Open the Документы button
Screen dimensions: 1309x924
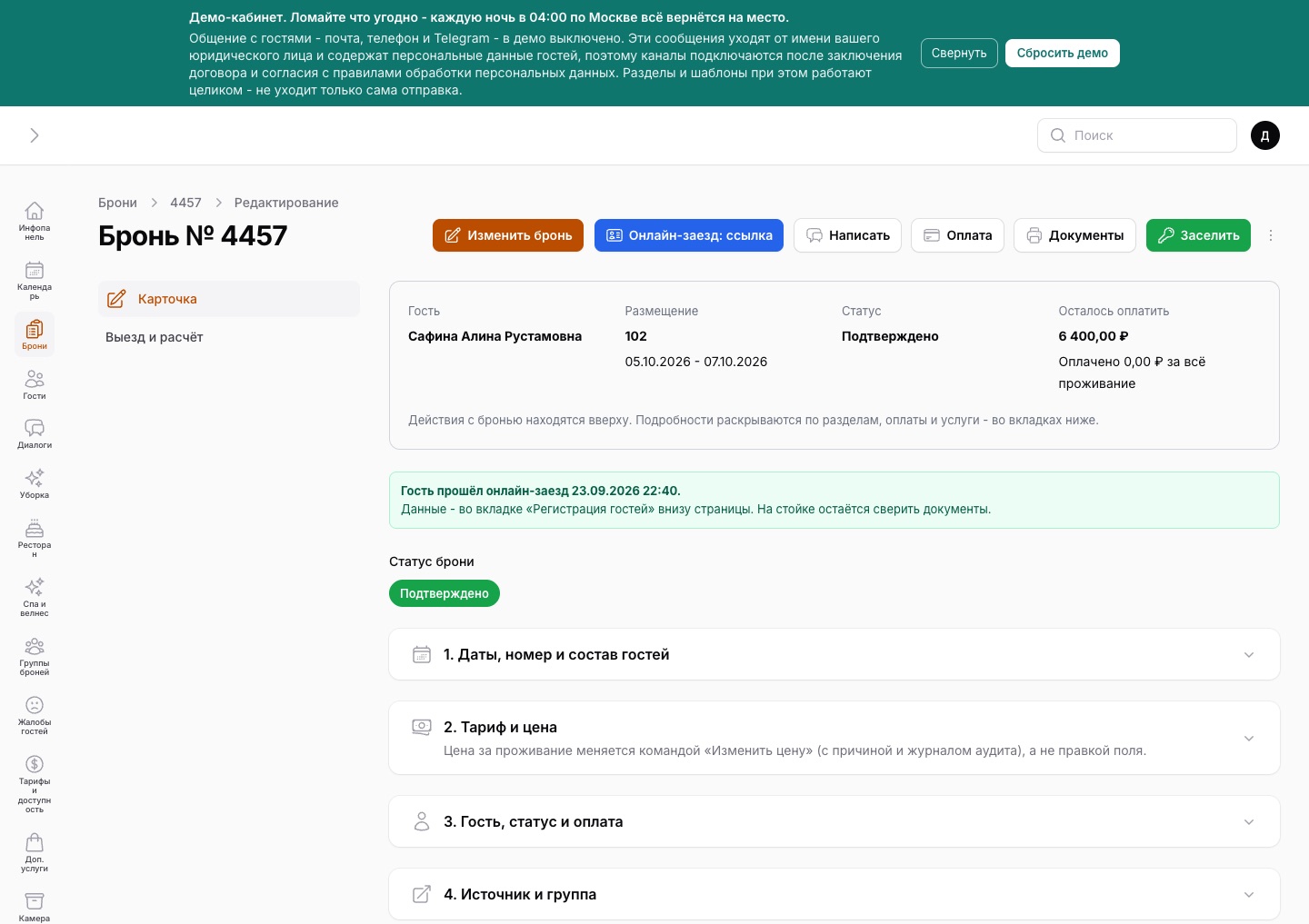tap(1075, 235)
